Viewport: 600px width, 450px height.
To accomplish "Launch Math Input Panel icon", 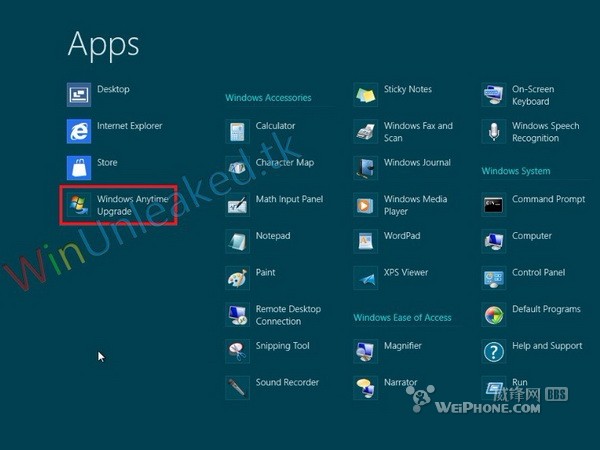I will 238,204.
